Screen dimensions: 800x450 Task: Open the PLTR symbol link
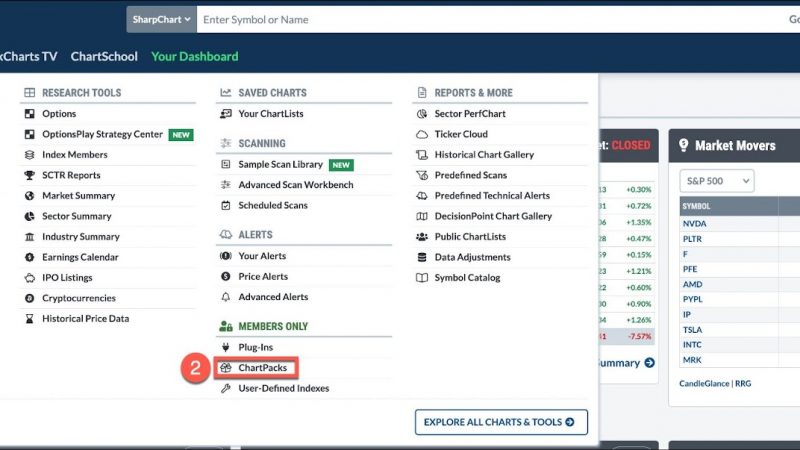click(692, 239)
